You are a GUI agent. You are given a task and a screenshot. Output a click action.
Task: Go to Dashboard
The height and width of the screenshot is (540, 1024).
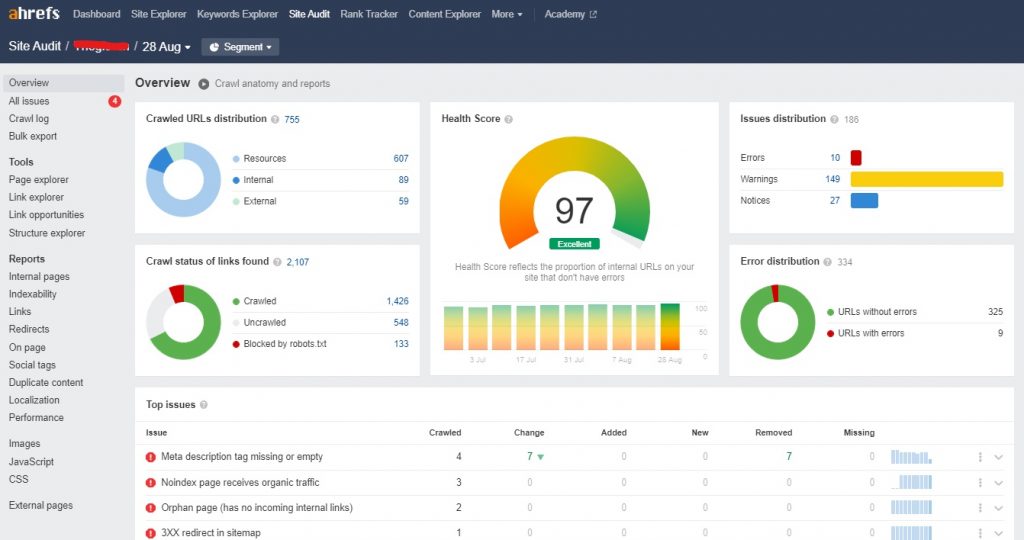97,14
